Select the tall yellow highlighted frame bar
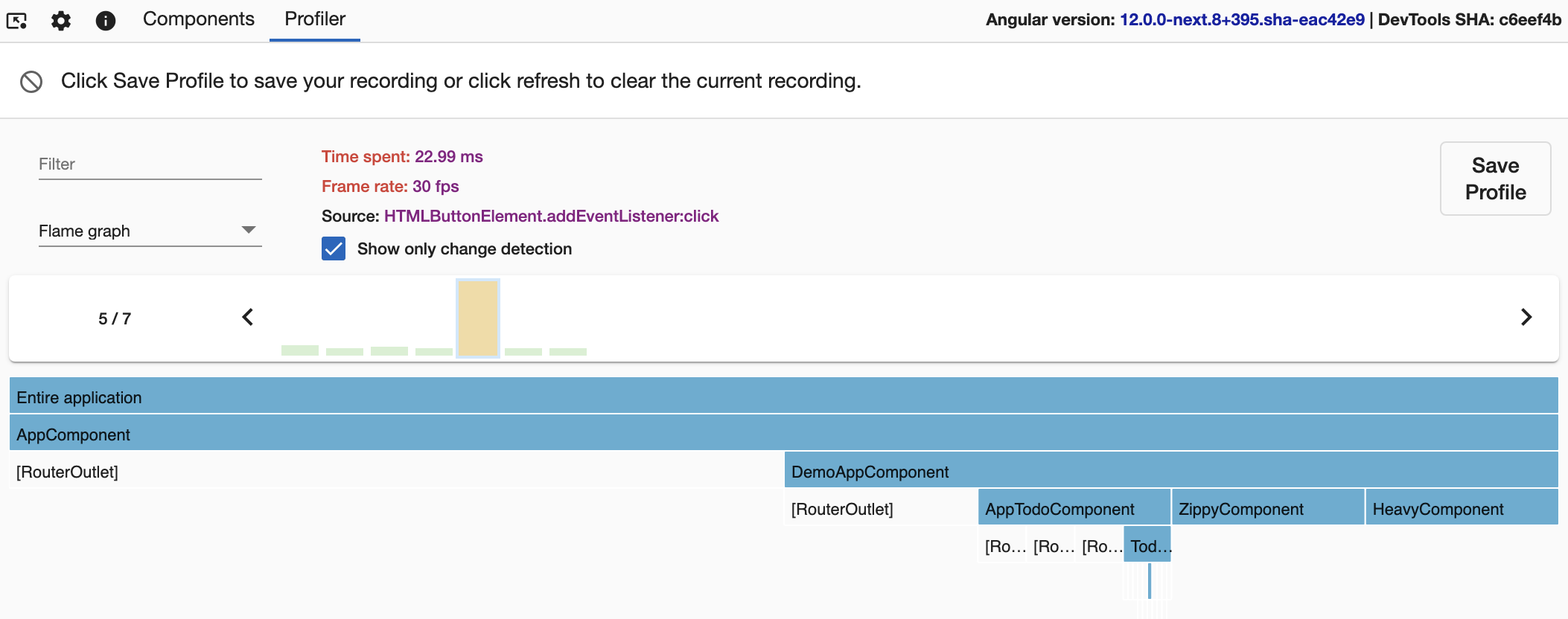This screenshot has width=1568, height=619. [x=478, y=318]
